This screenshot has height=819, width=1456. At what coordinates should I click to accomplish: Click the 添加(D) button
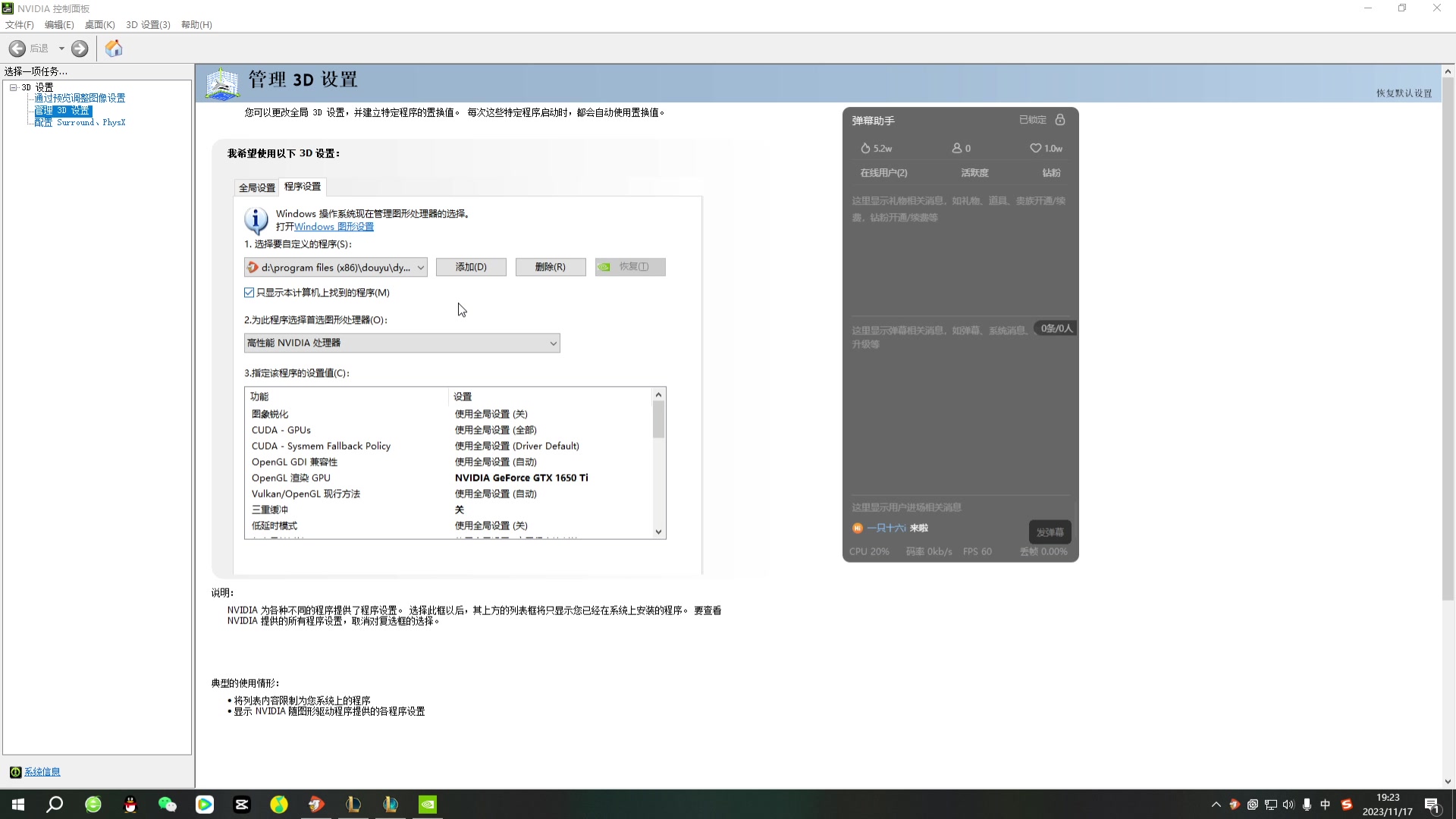tap(471, 267)
